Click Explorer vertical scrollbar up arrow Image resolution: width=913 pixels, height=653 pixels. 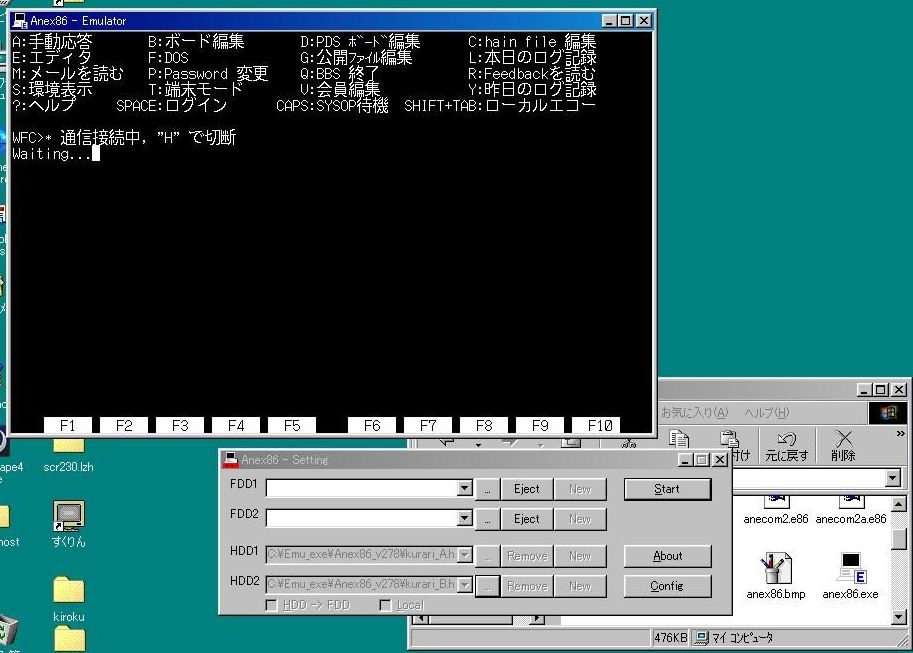point(899,503)
